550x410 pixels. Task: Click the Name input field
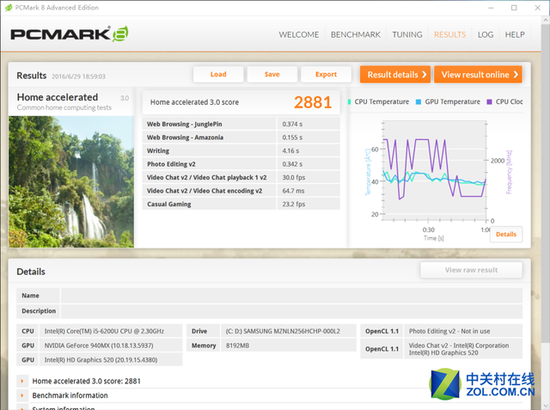(x=291, y=296)
